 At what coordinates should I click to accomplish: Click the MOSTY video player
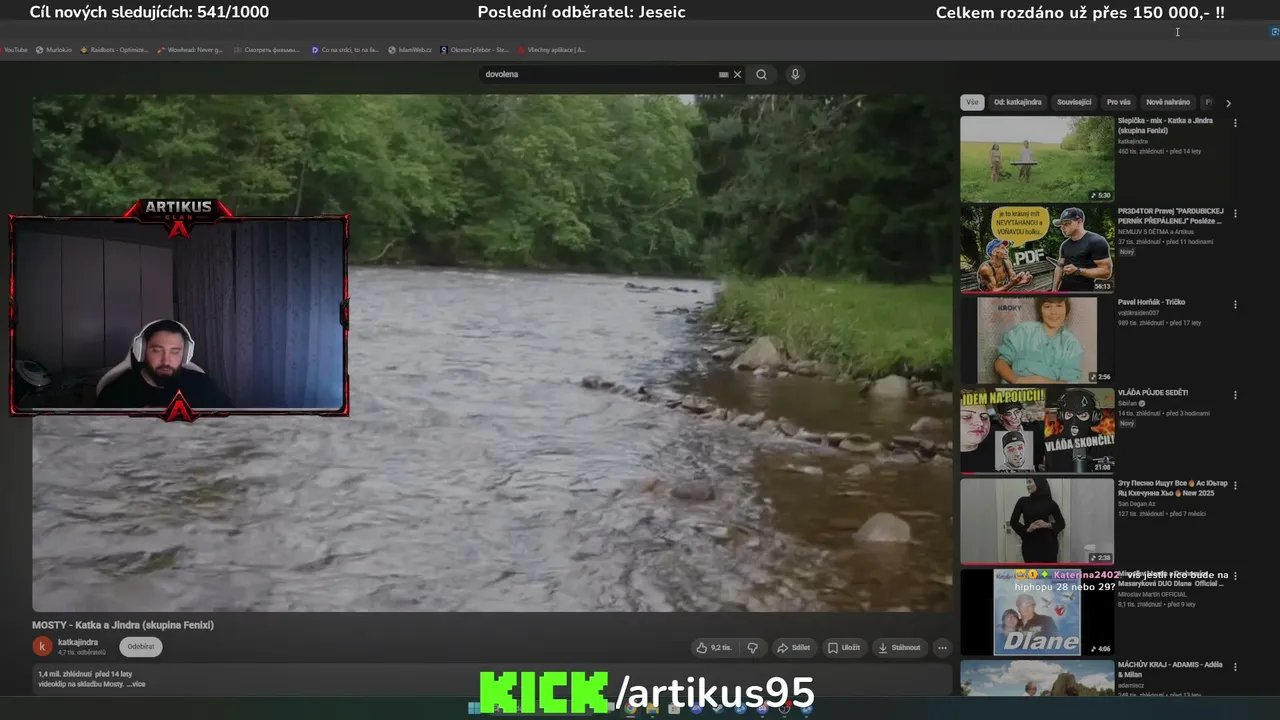pos(492,352)
